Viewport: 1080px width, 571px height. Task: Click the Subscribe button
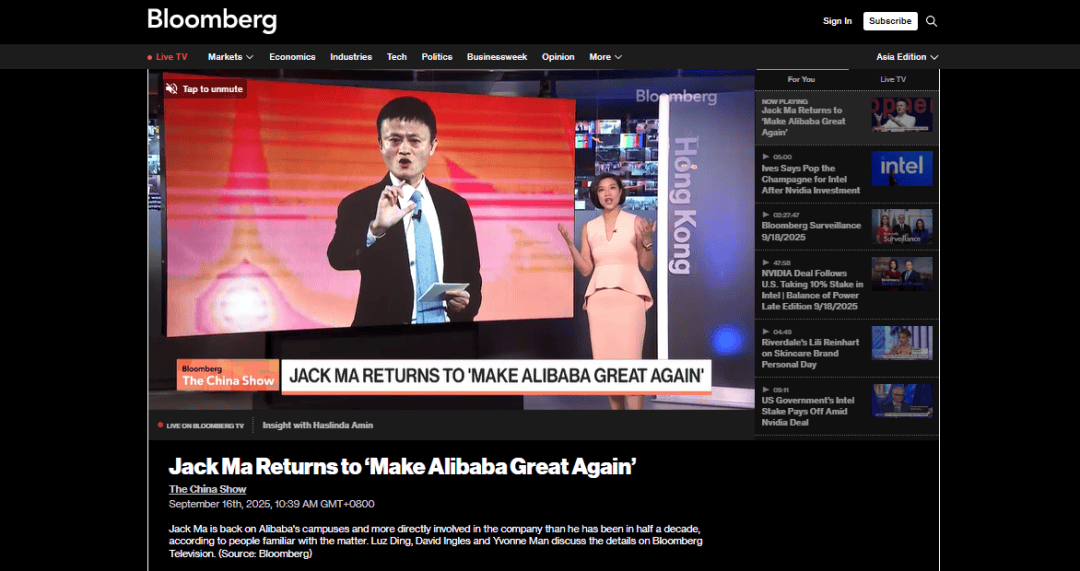(x=890, y=21)
